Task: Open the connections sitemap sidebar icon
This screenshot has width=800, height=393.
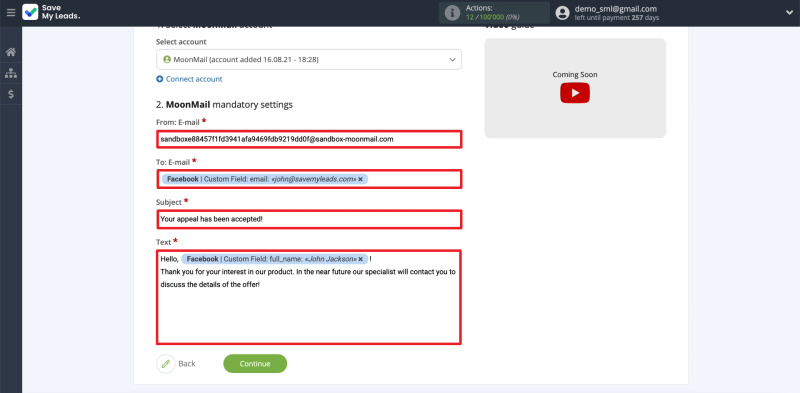Action: click(11, 73)
